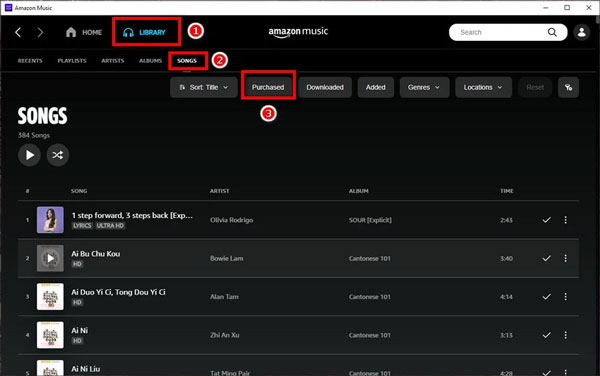Shuffle all songs

(58, 155)
